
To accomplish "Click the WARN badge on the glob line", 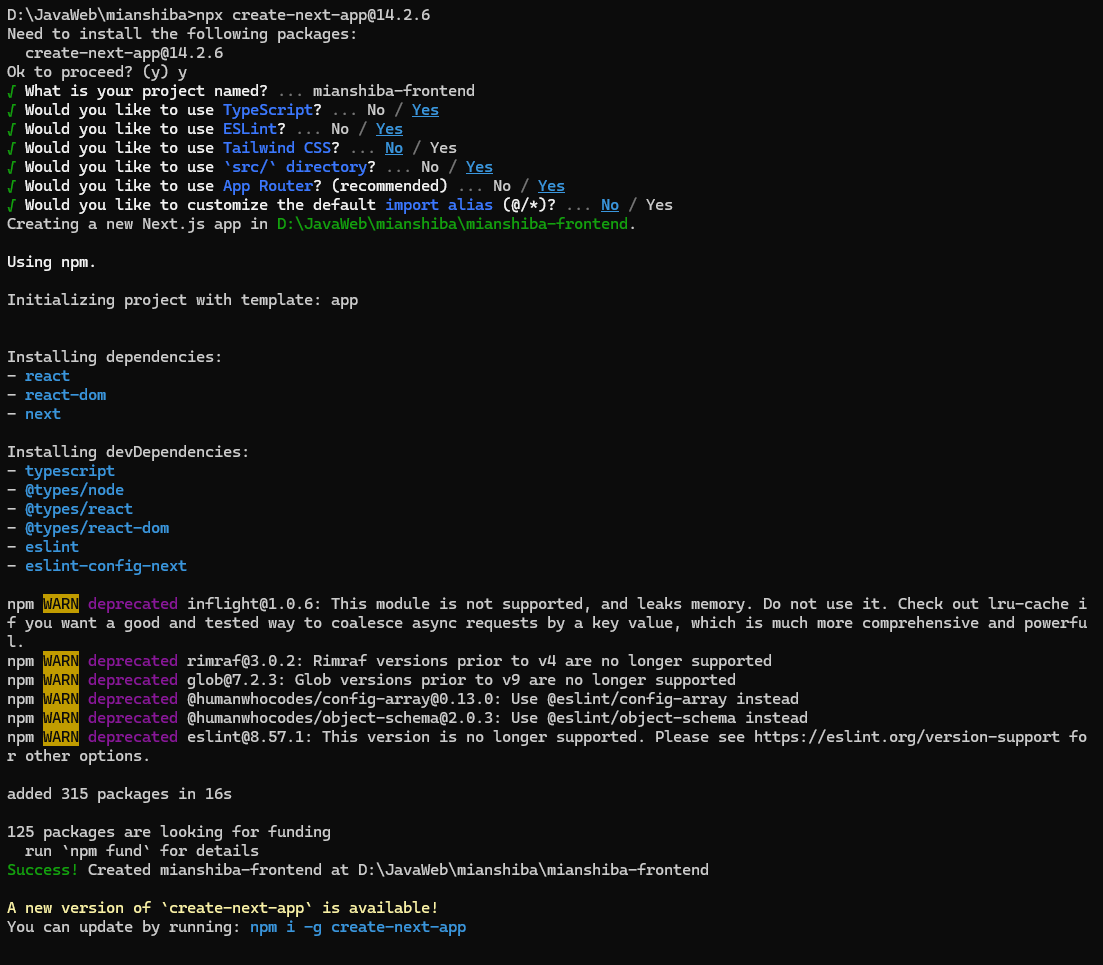I will coord(60,679).
